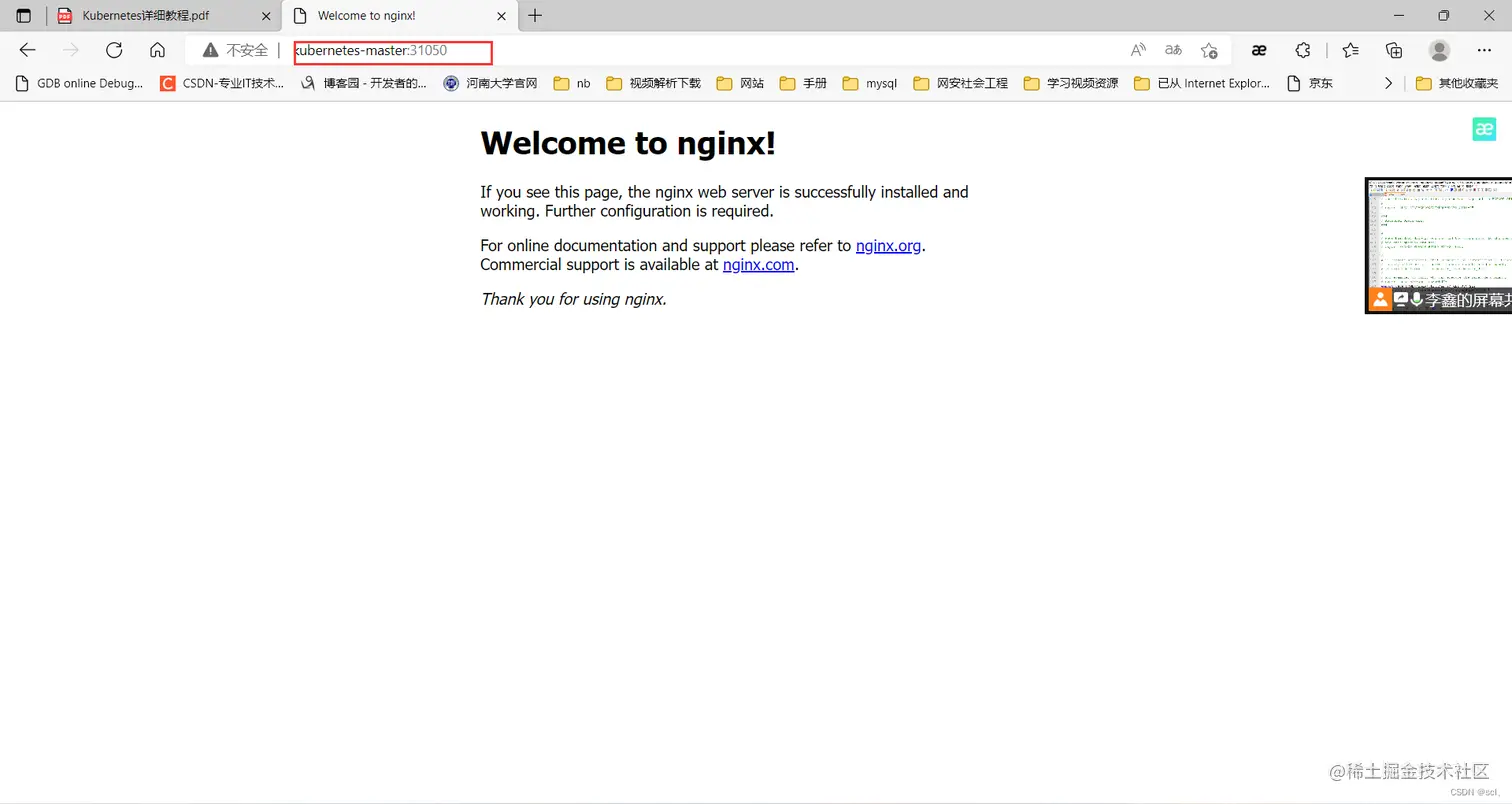1512x804 pixels.
Task: Switch to the Kubernetes详细教程.pdf tab
Action: (165, 16)
